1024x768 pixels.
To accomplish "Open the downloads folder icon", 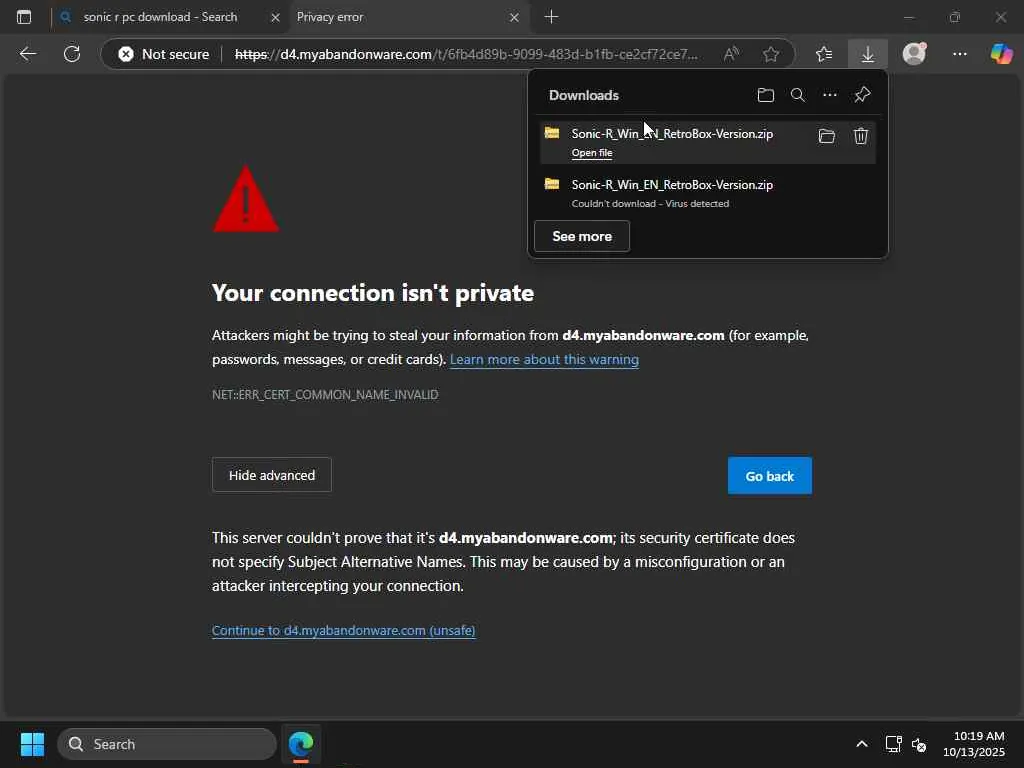I will pyautogui.click(x=766, y=95).
